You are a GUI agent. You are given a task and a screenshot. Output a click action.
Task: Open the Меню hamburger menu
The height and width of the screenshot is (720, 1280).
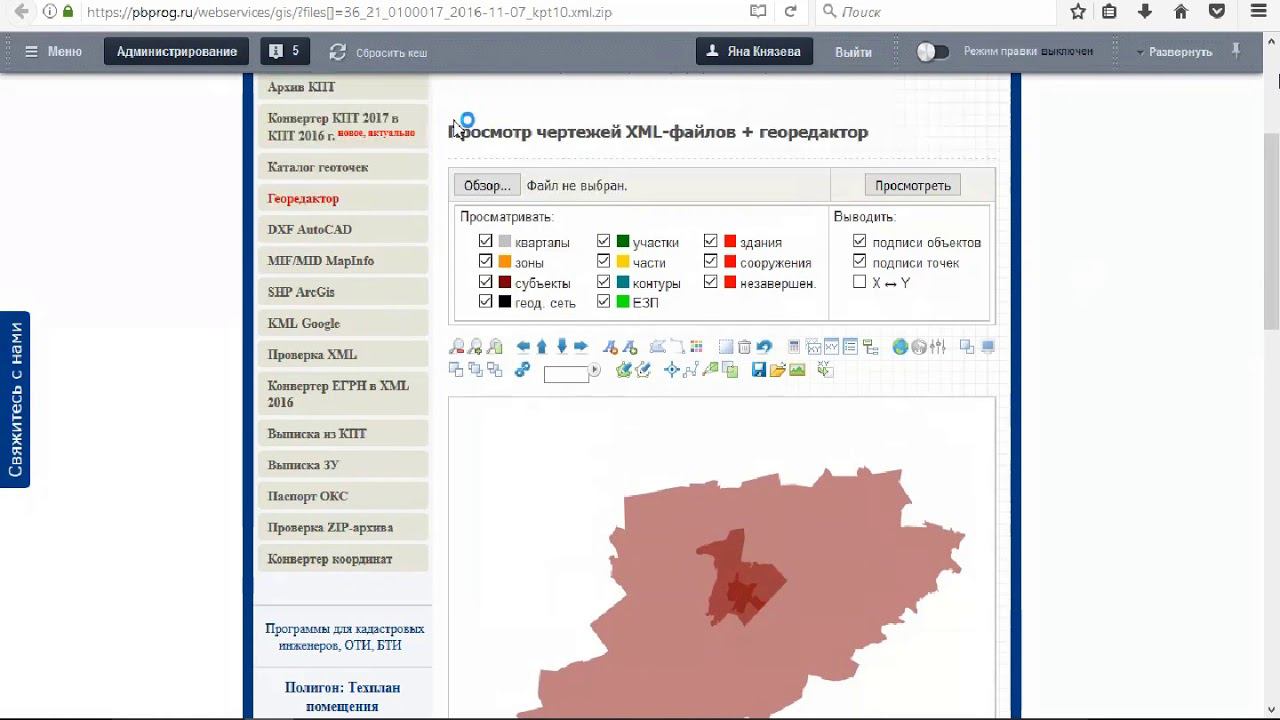coord(54,51)
